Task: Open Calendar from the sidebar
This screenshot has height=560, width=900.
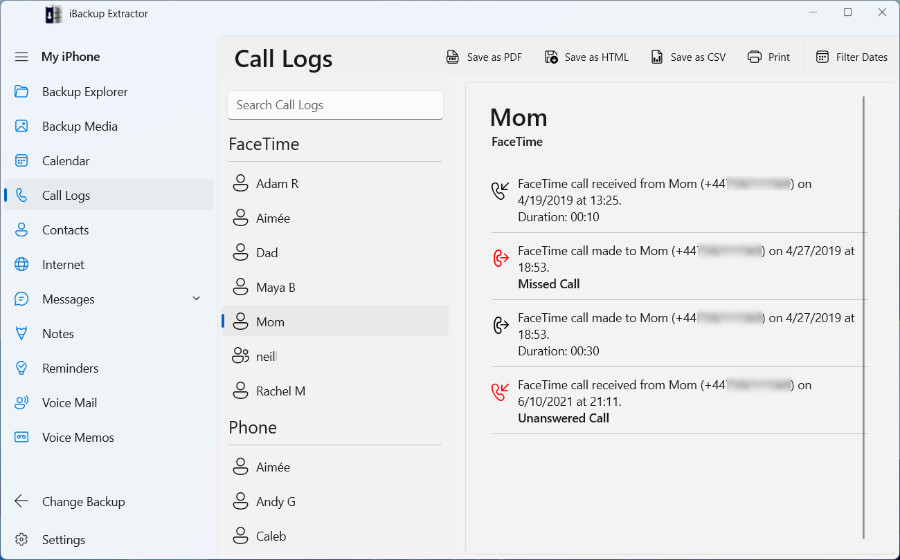Action: (65, 161)
